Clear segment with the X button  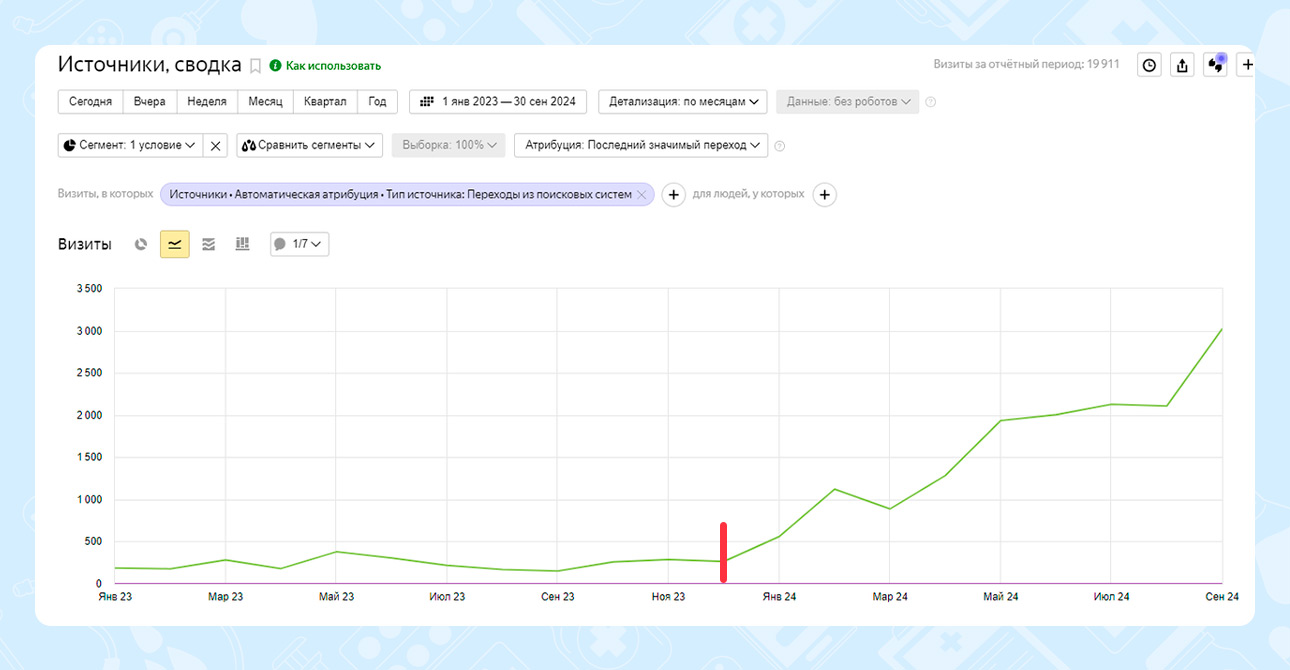pyautogui.click(x=215, y=145)
